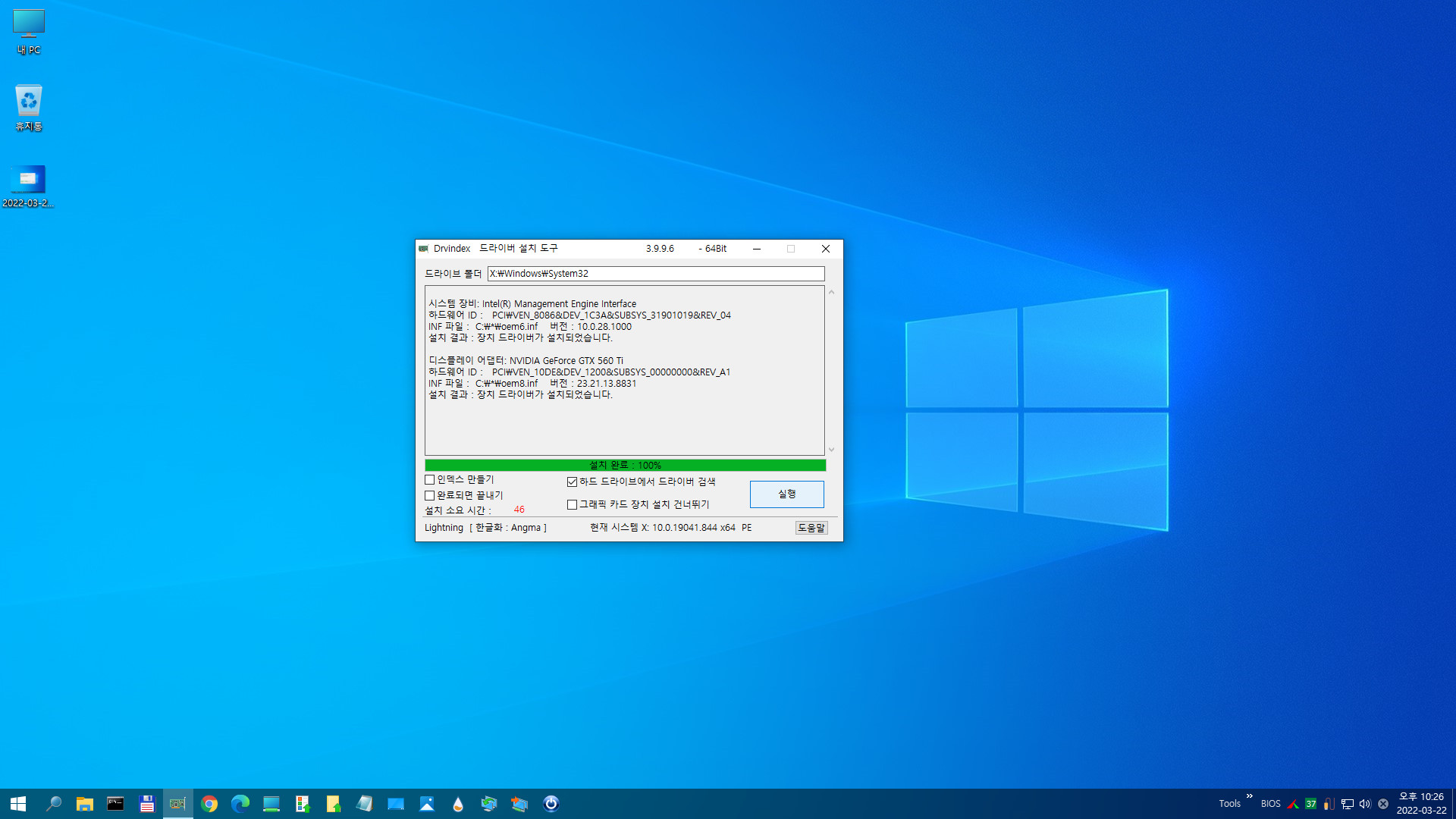
Task: Open the BIOS toolbar label in taskbar
Action: pos(1271,804)
